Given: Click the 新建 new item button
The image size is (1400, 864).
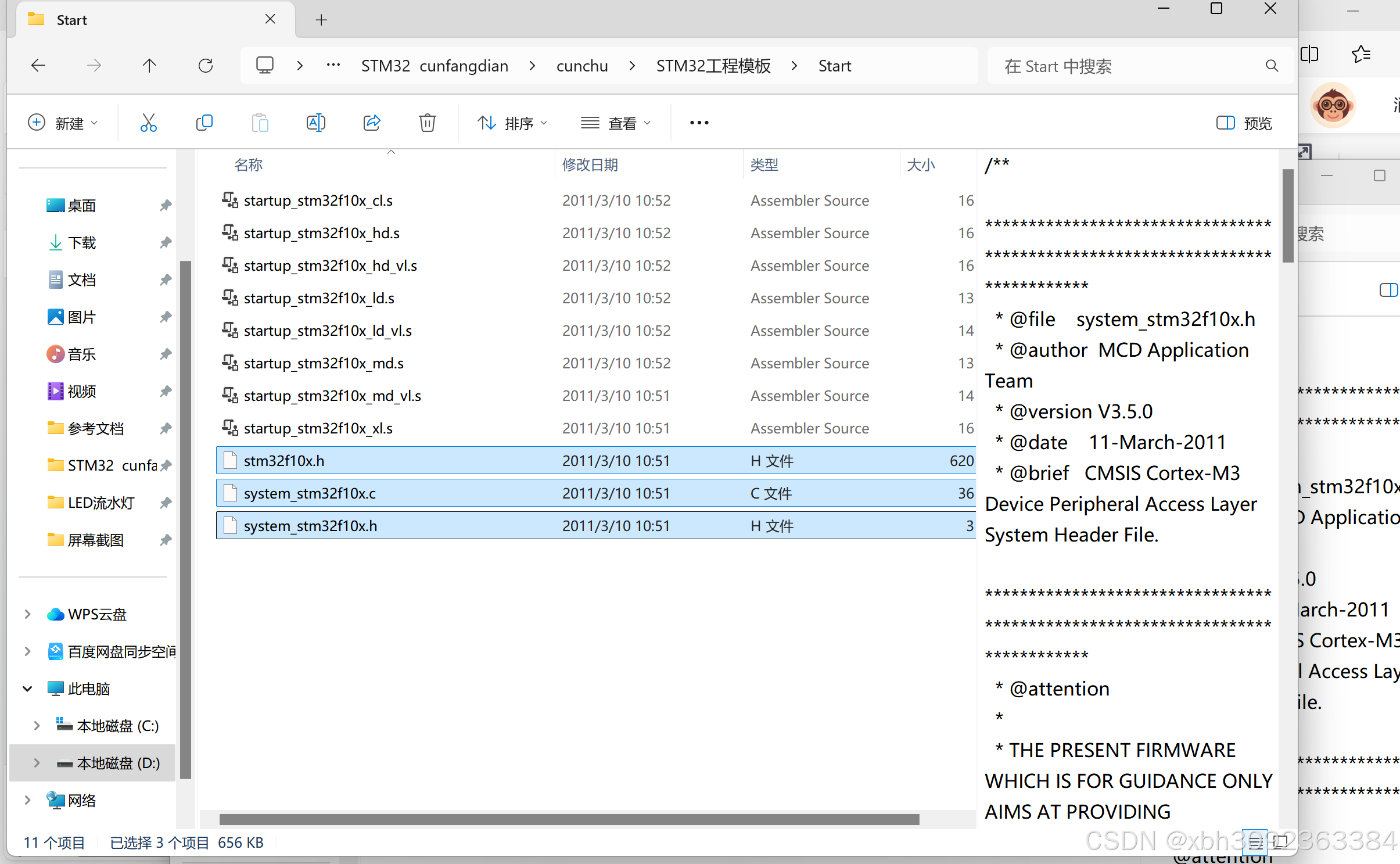Looking at the screenshot, I should pyautogui.click(x=63, y=123).
